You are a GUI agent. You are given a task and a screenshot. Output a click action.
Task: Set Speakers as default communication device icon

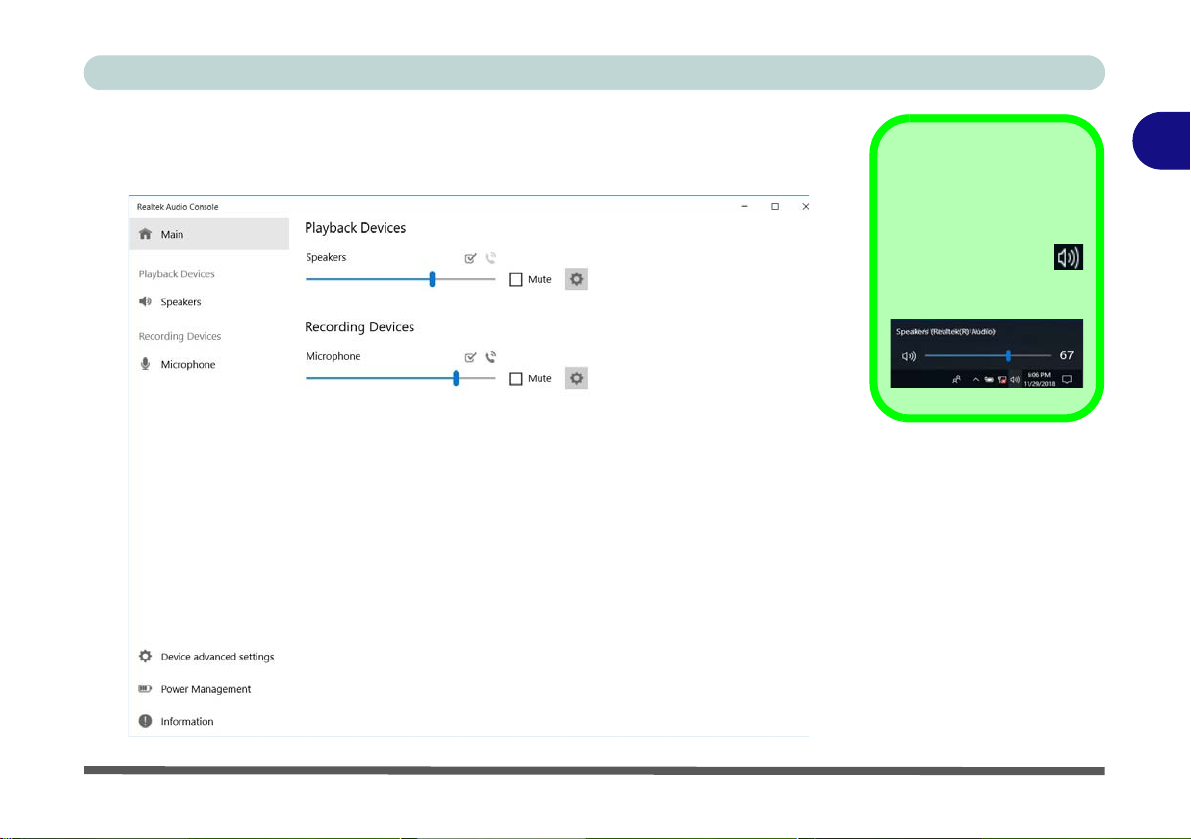[x=491, y=258]
